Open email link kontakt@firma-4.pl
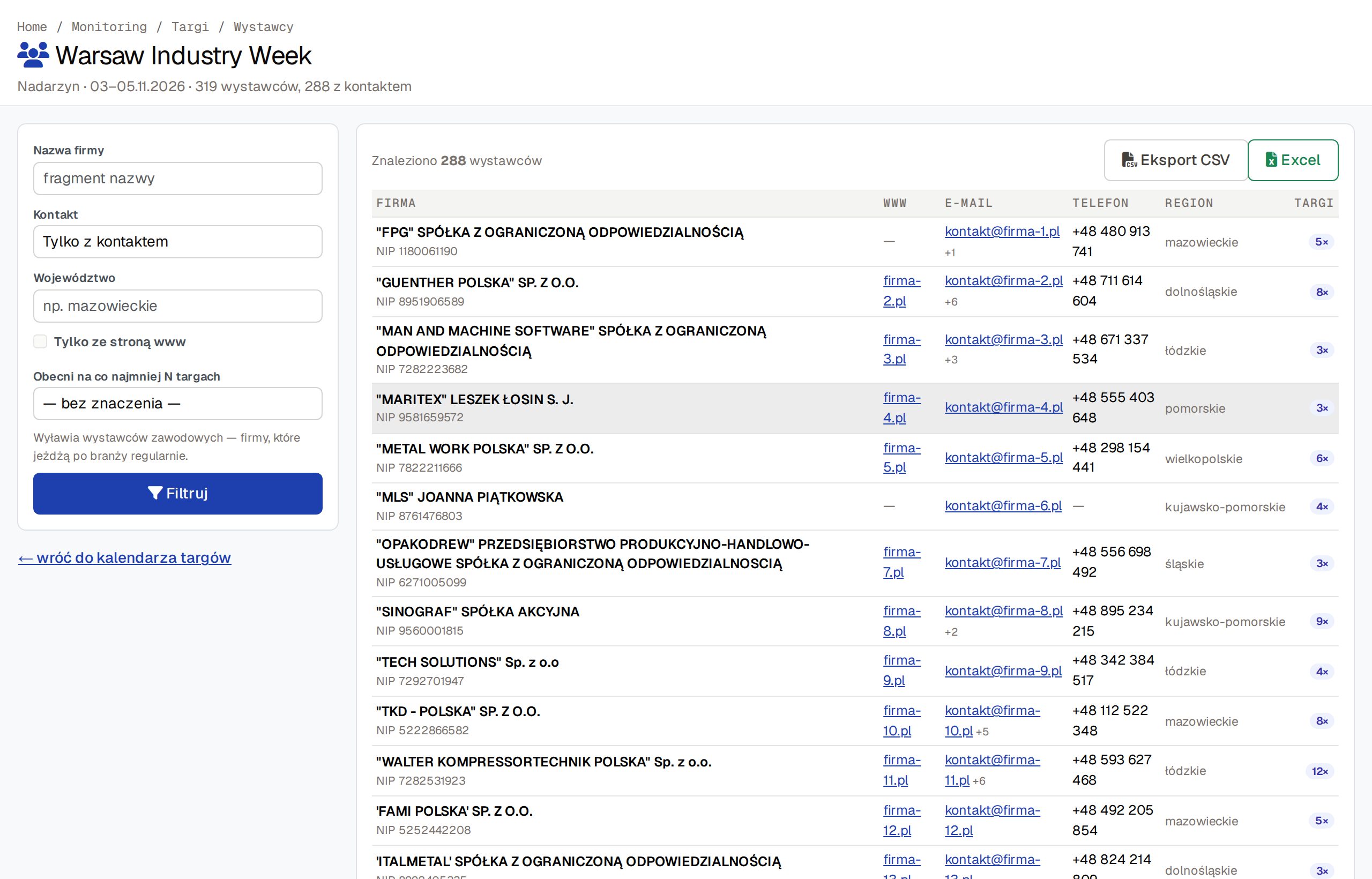 [x=1003, y=407]
